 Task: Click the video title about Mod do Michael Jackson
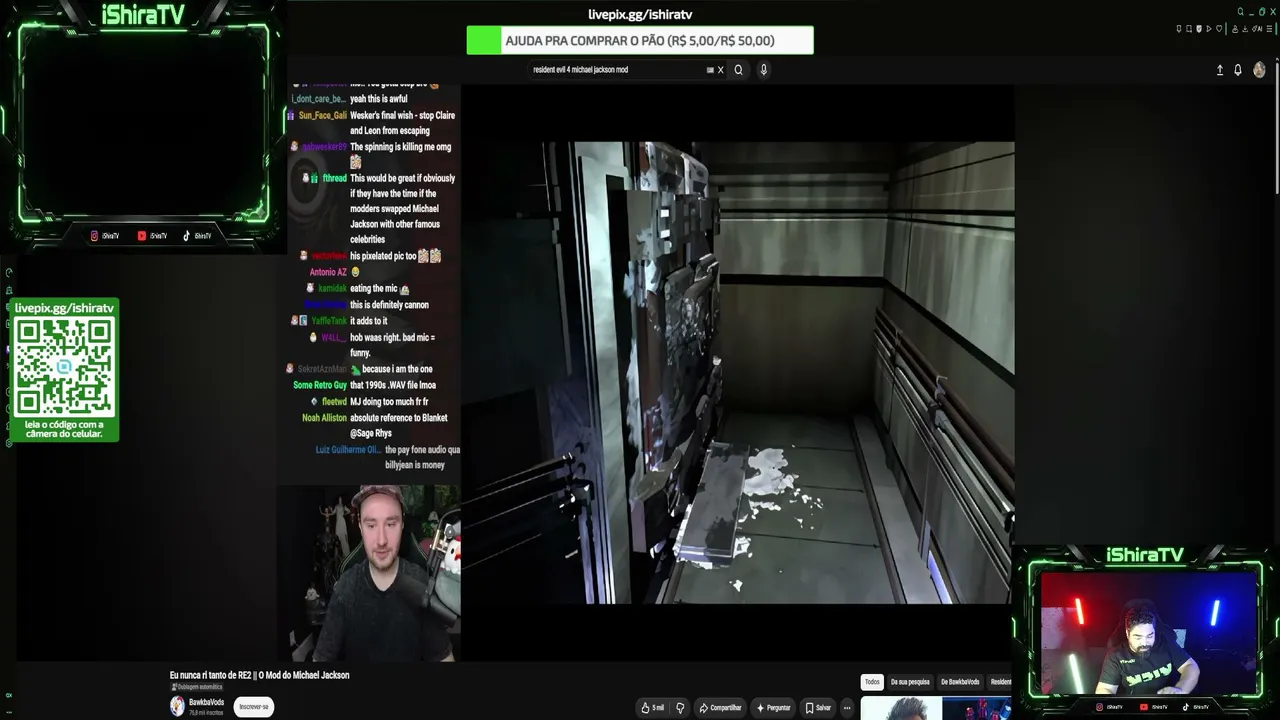point(259,675)
